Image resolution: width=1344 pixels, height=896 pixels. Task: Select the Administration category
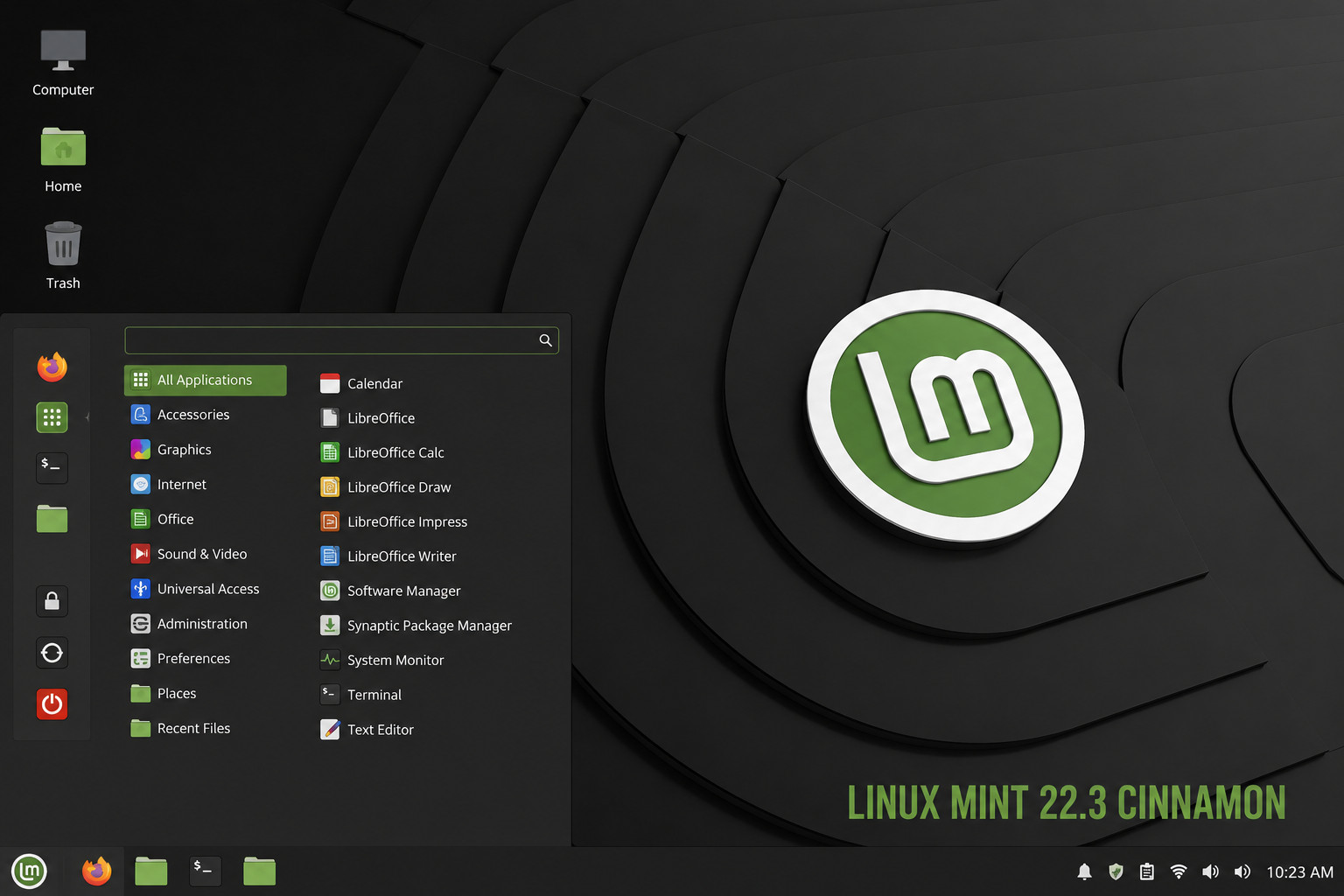[x=206, y=624]
